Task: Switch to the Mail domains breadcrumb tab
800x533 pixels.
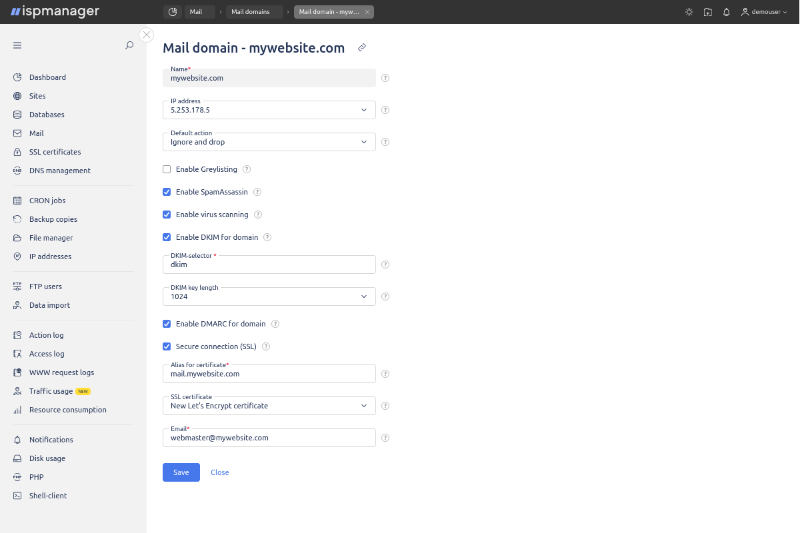Action: [249, 12]
